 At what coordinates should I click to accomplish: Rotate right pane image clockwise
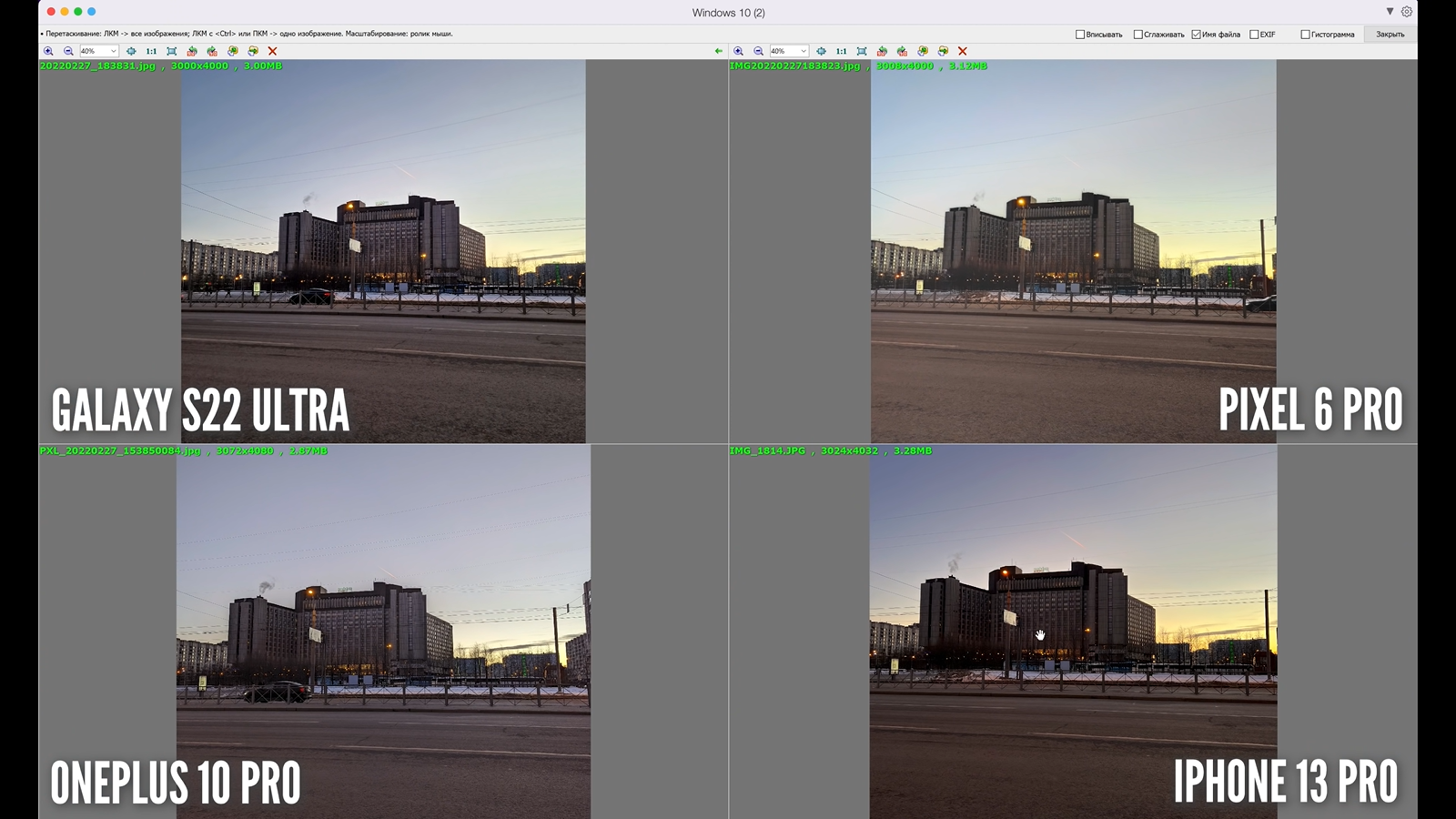[x=902, y=51]
